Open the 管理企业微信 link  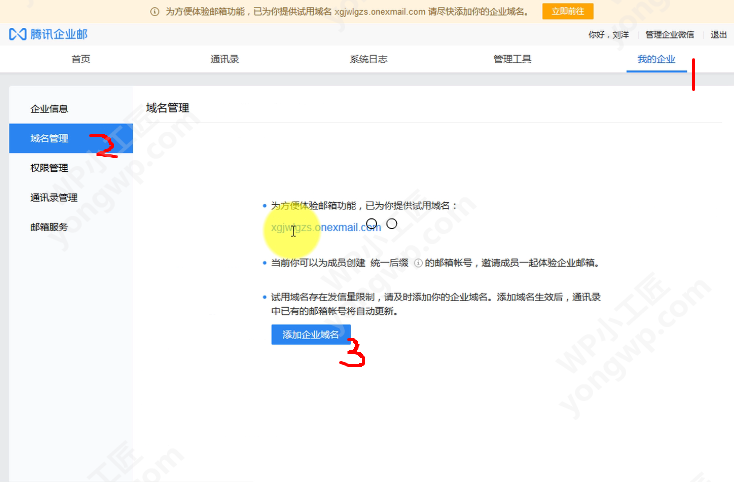(x=669, y=35)
